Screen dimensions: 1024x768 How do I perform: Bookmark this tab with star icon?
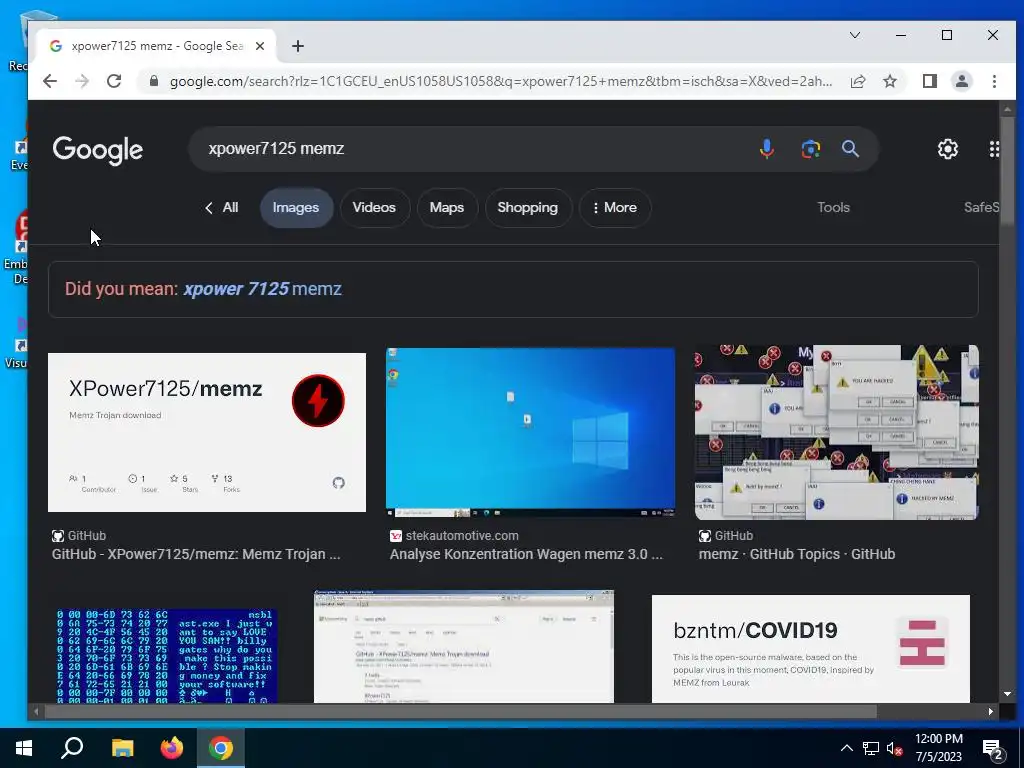coord(889,81)
